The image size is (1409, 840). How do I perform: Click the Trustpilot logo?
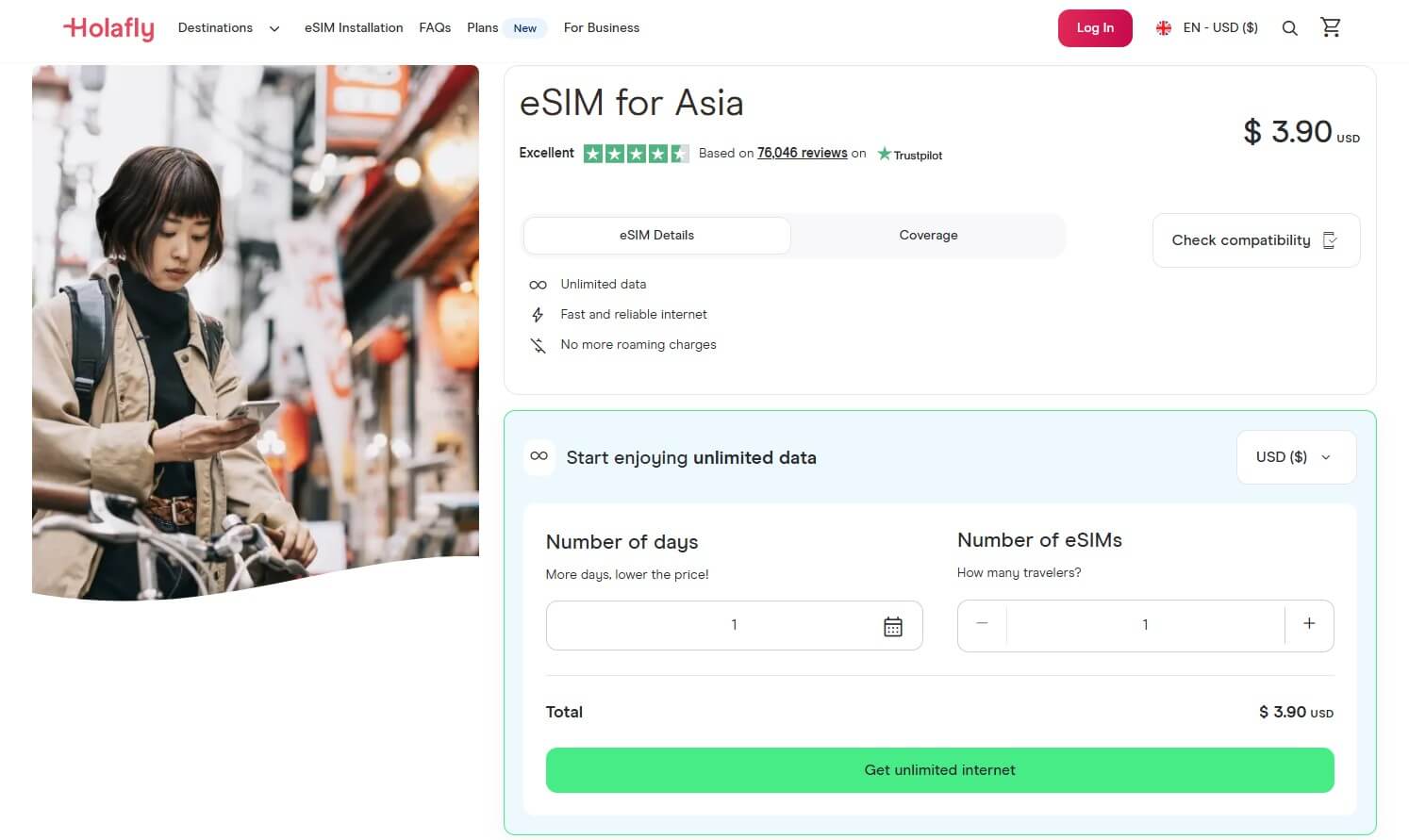910,155
